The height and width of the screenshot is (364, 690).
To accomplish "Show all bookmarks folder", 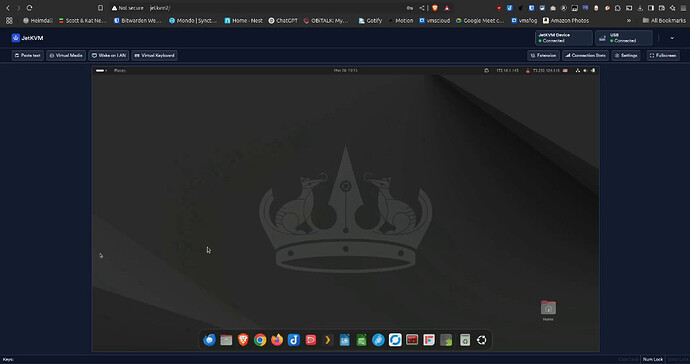I will coord(664,20).
